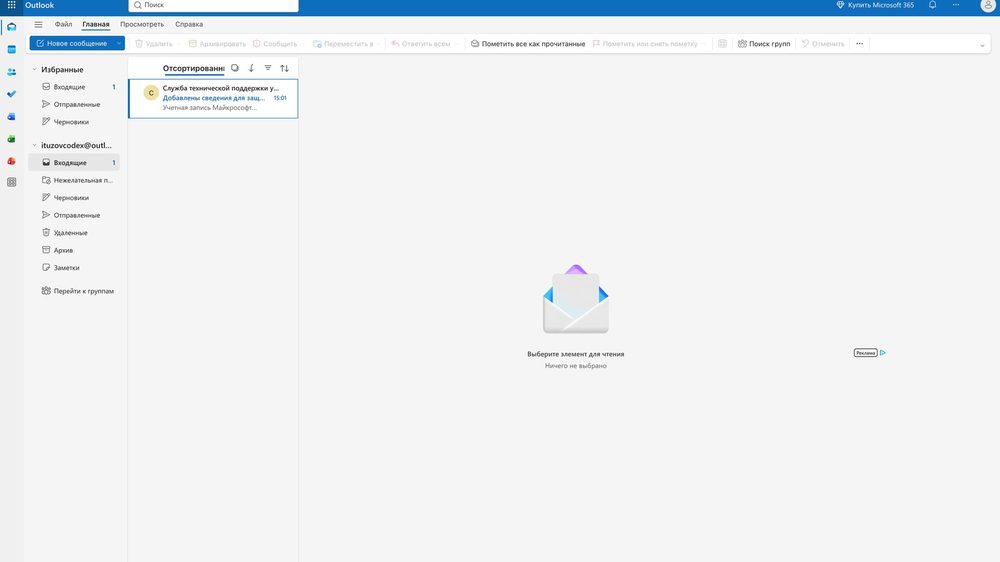Viewport: 1000px width, 562px height.
Task: Open Отправленные under the account
Action: pyautogui.click(x=75, y=215)
